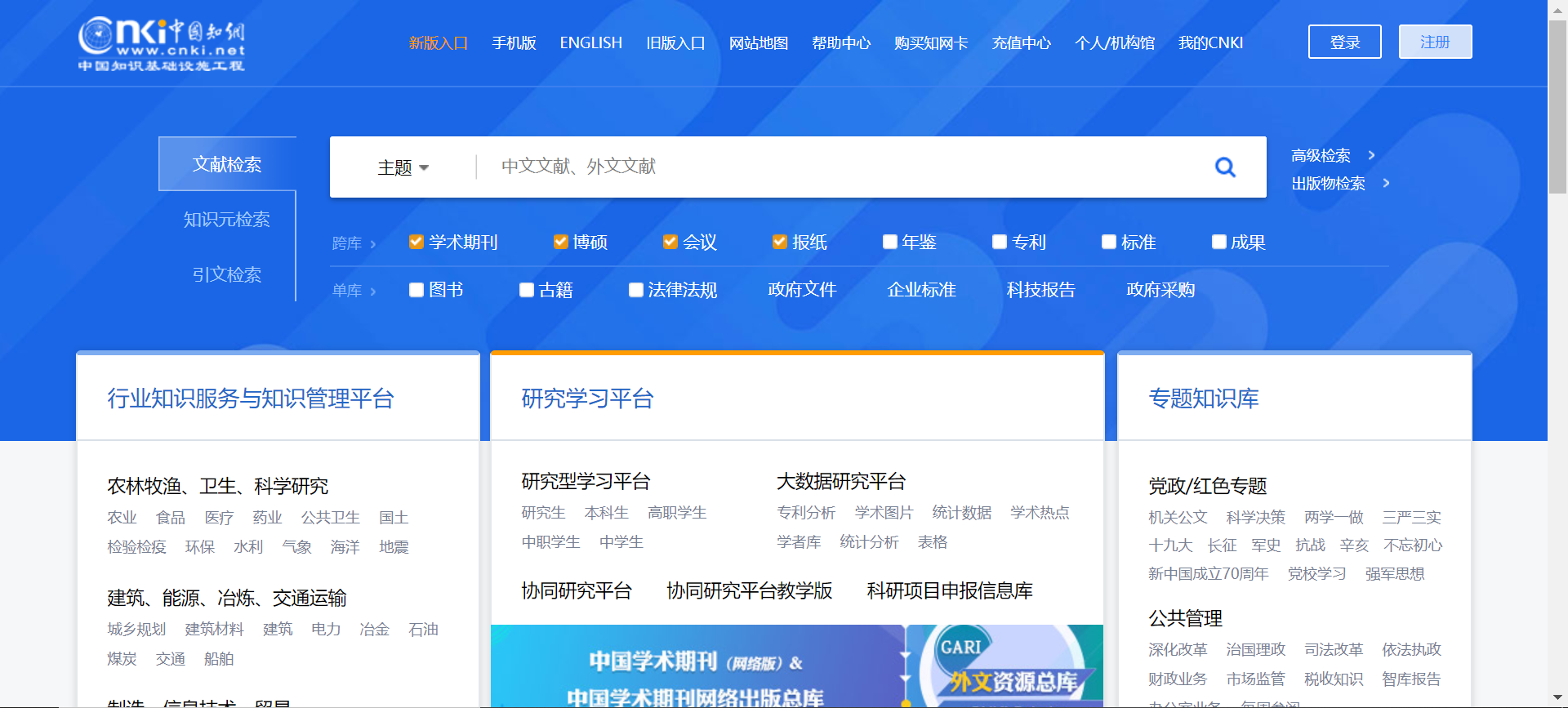Open 行业知识服务与知识管理平台 heading
Image resolution: width=1568 pixels, height=708 pixels.
251,399
